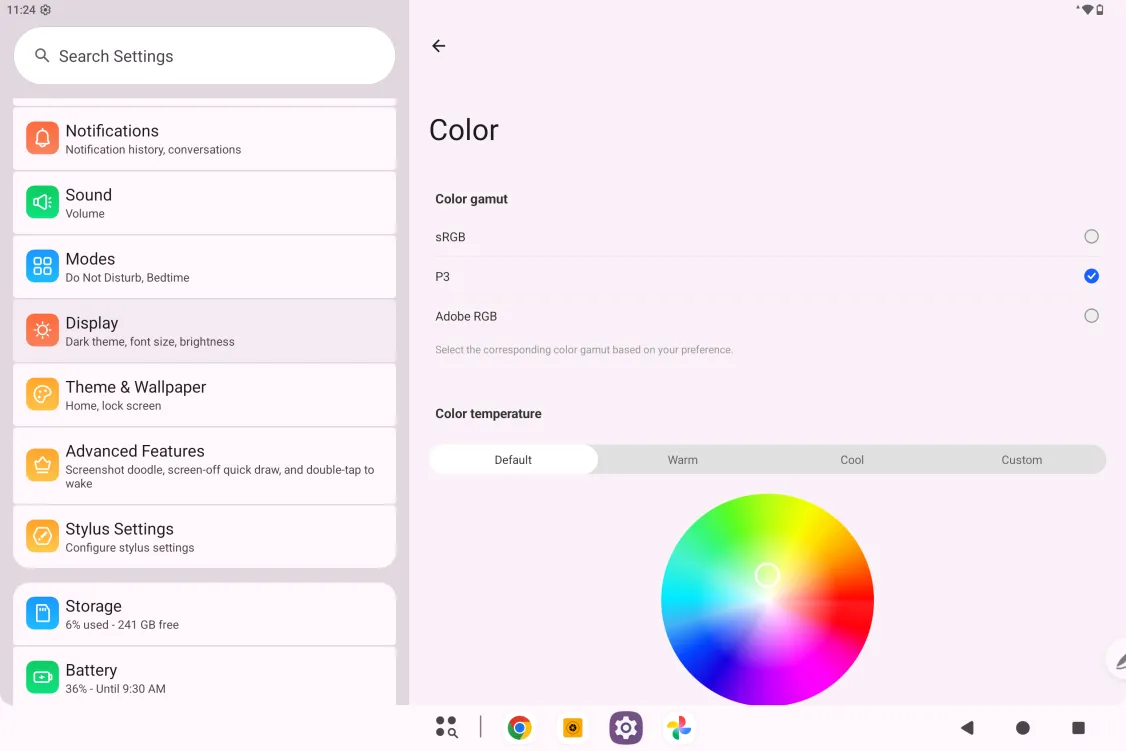Tap the recent apps square button
The width and height of the screenshot is (1126, 751).
tap(1078, 727)
